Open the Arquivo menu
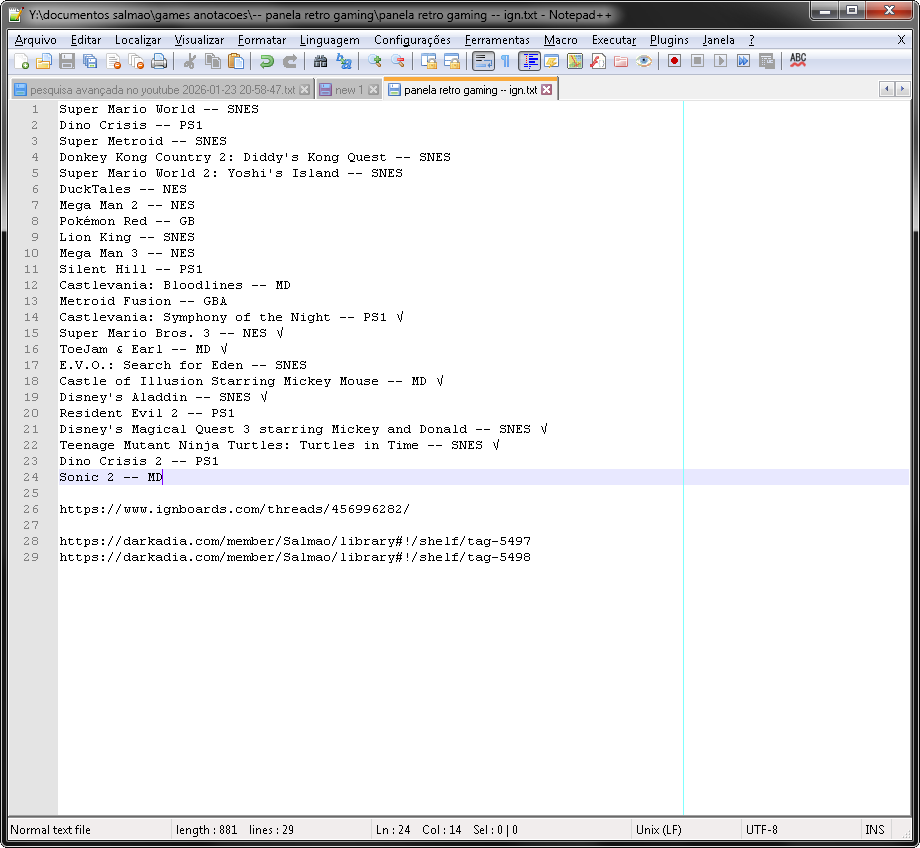920x848 pixels. click(x=36, y=40)
